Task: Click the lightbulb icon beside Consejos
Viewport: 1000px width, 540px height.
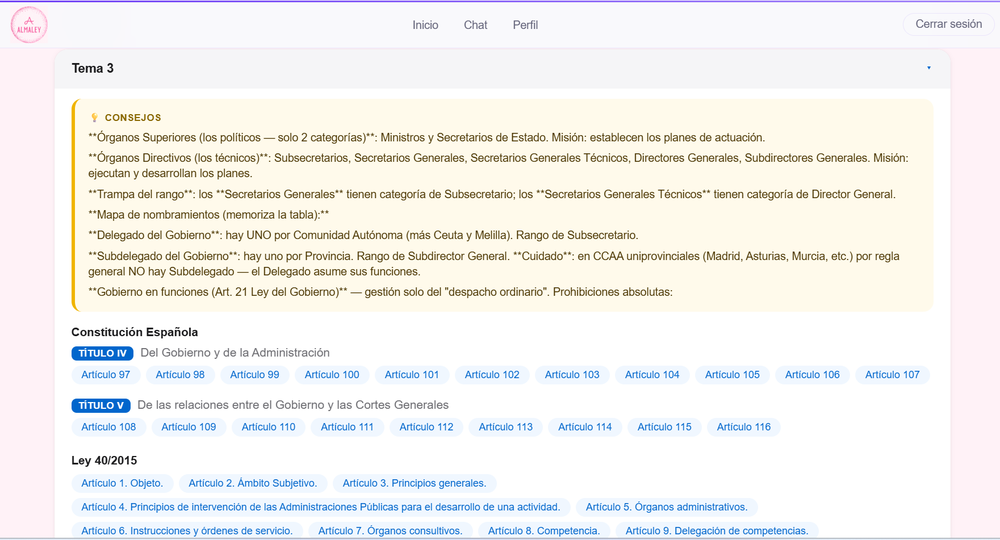Action: 94,117
